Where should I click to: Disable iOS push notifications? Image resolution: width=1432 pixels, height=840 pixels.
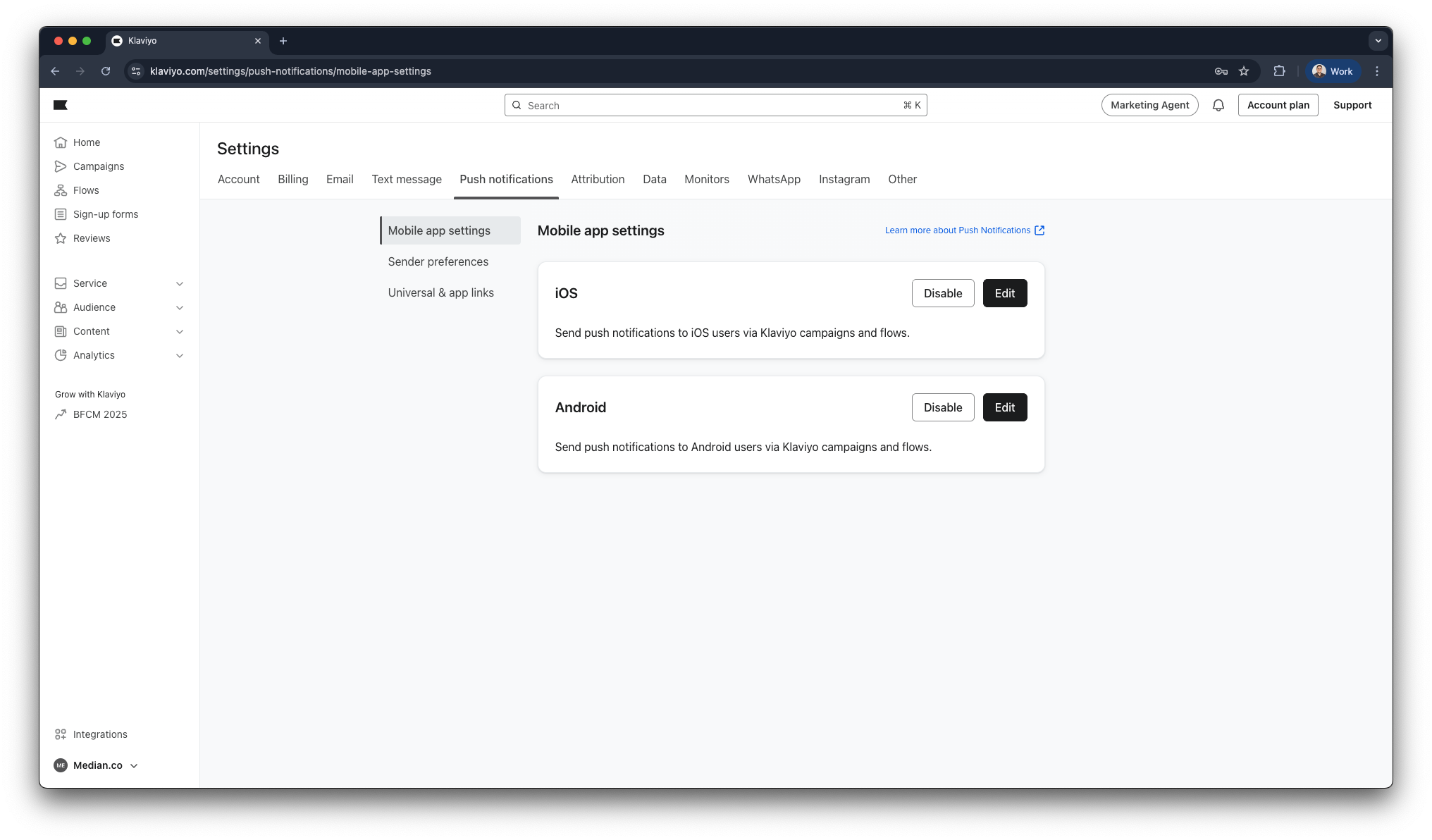tap(942, 293)
